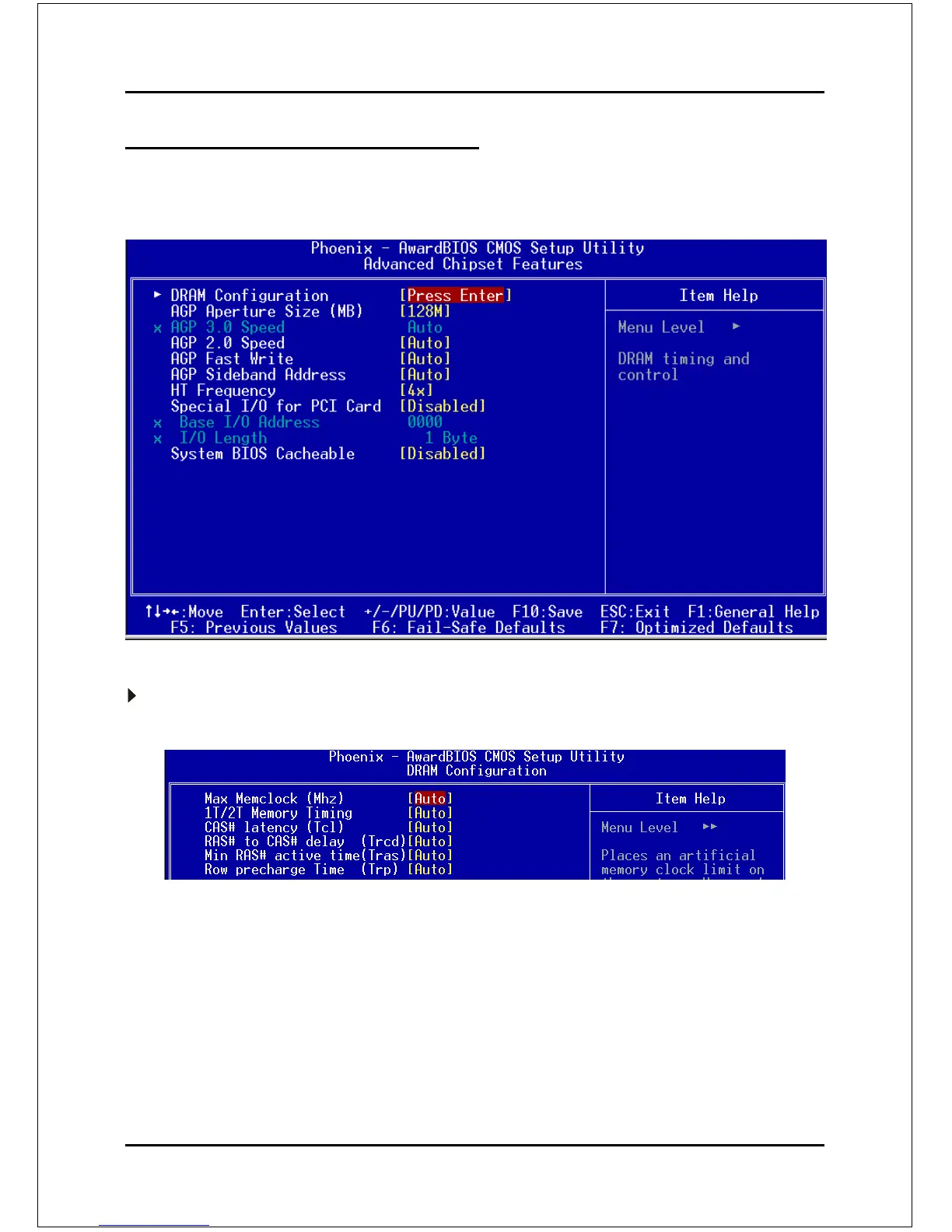
Task: Select the AGP Aperture Size (MB) item
Action: click(267, 311)
